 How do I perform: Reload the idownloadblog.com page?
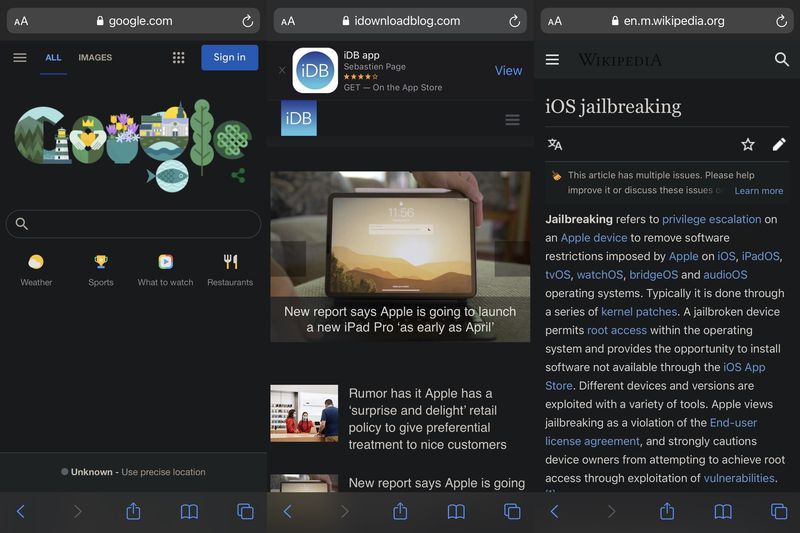point(514,21)
